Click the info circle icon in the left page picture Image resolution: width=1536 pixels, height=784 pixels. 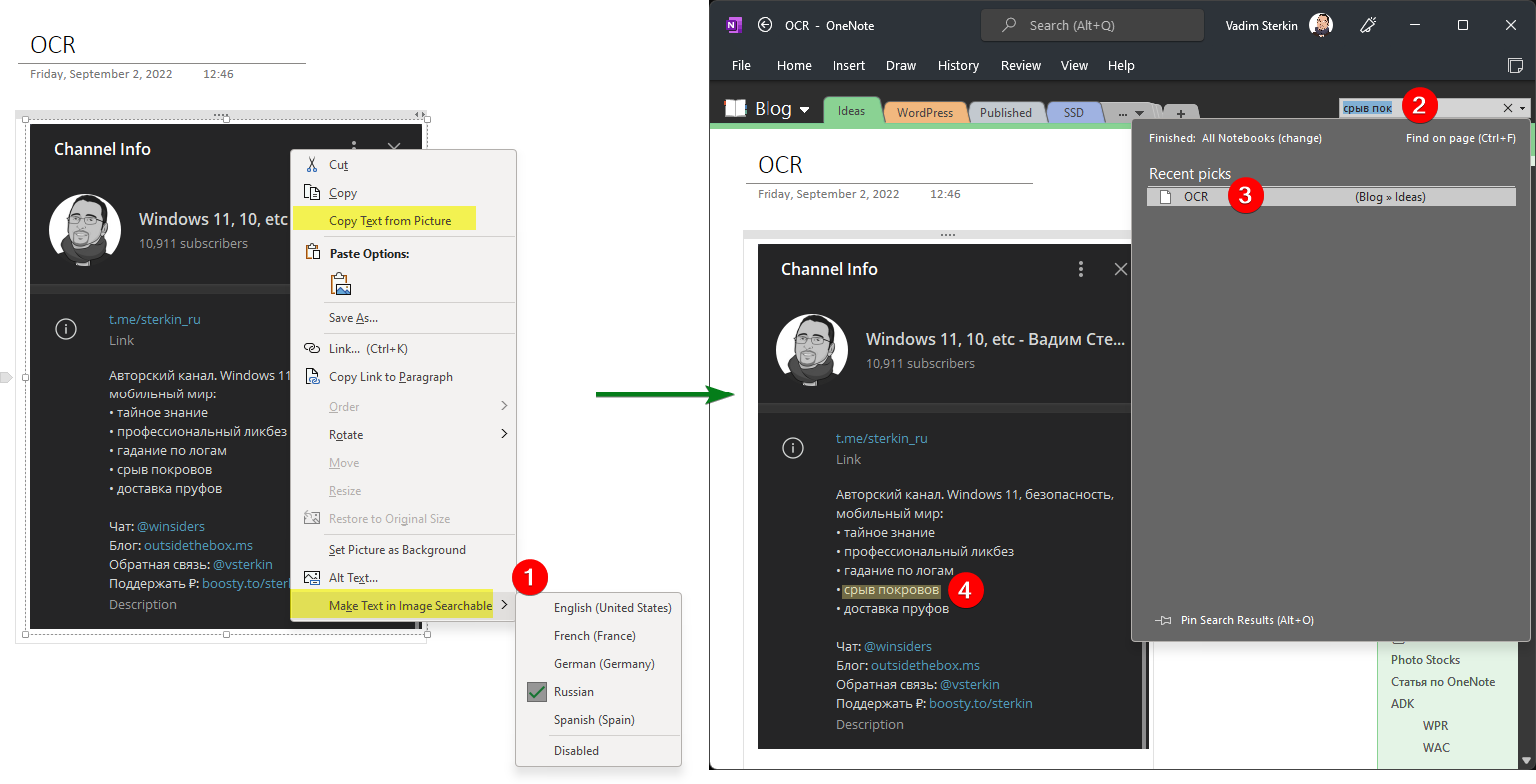click(x=66, y=329)
